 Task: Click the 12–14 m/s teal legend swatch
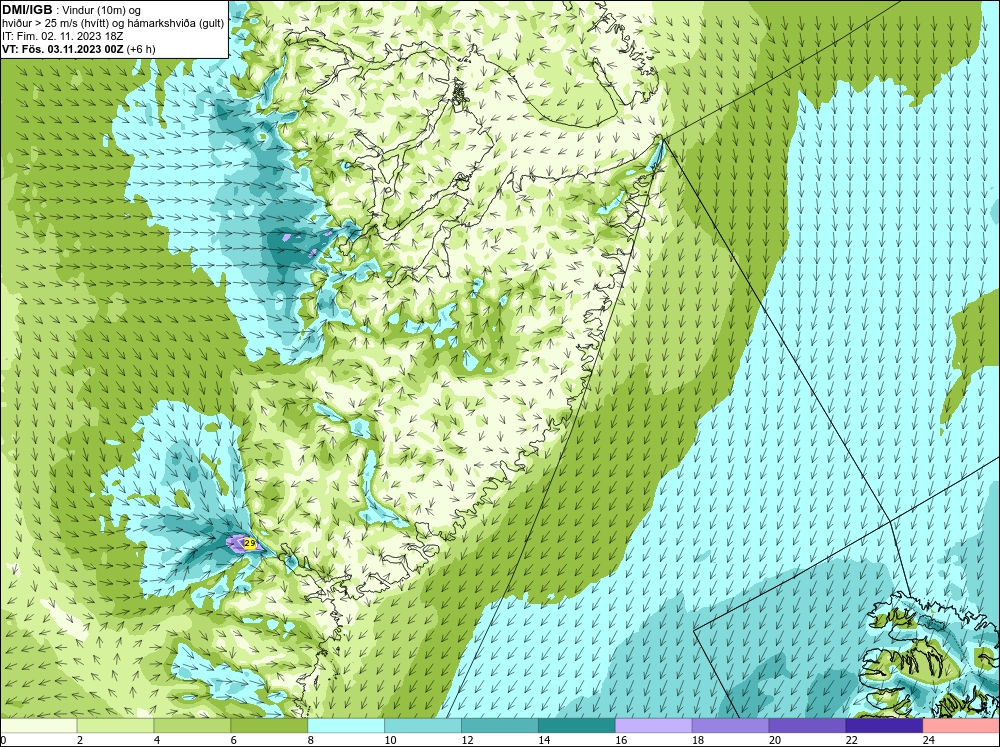pyautogui.click(x=500, y=727)
